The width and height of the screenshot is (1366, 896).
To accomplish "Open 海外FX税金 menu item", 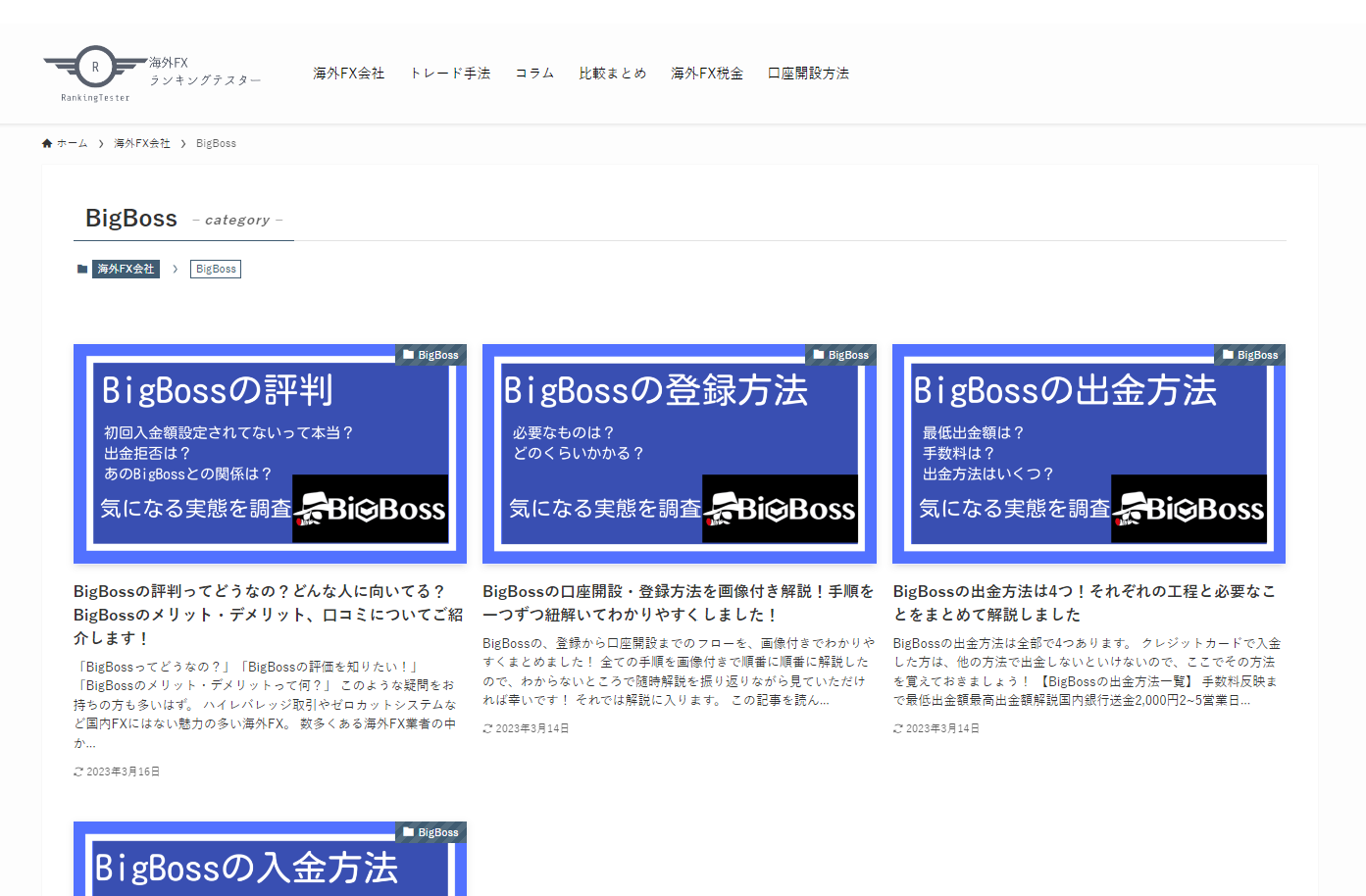I will 706,74.
